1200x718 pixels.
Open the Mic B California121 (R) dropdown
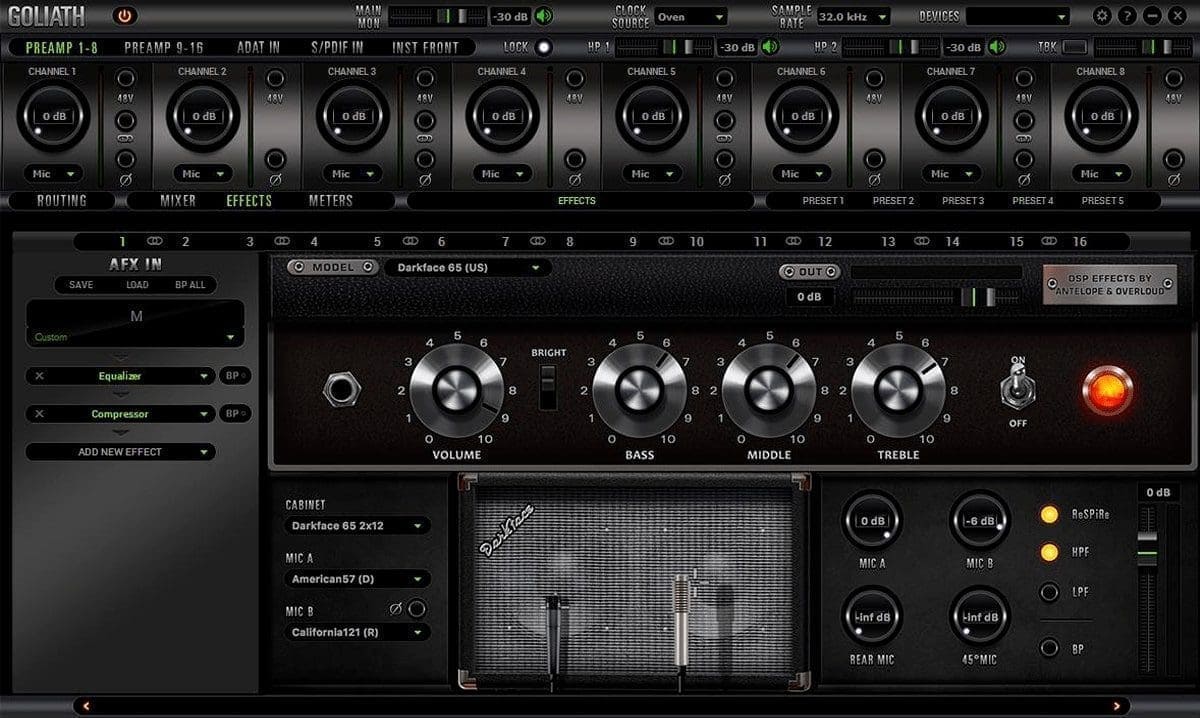(358, 632)
